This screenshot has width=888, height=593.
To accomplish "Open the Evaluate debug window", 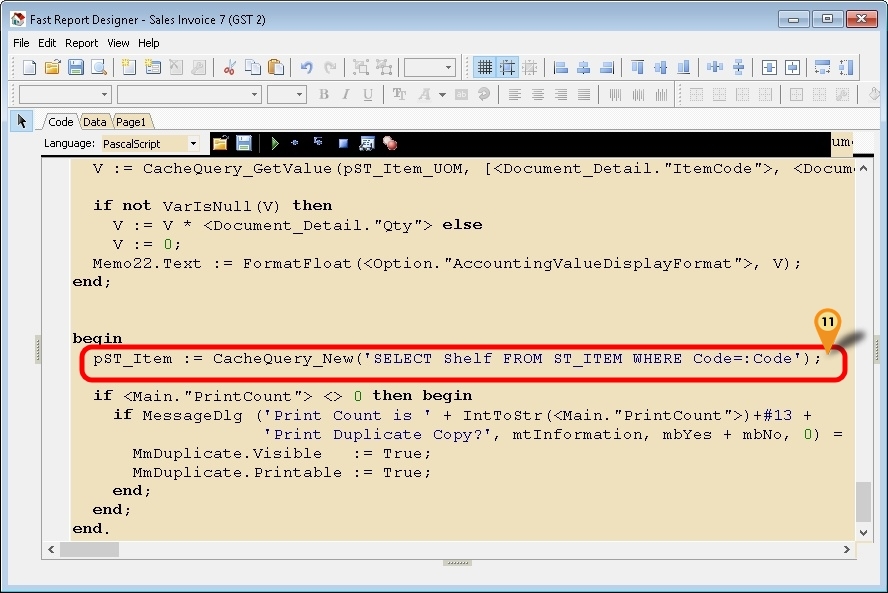I will (x=365, y=143).
